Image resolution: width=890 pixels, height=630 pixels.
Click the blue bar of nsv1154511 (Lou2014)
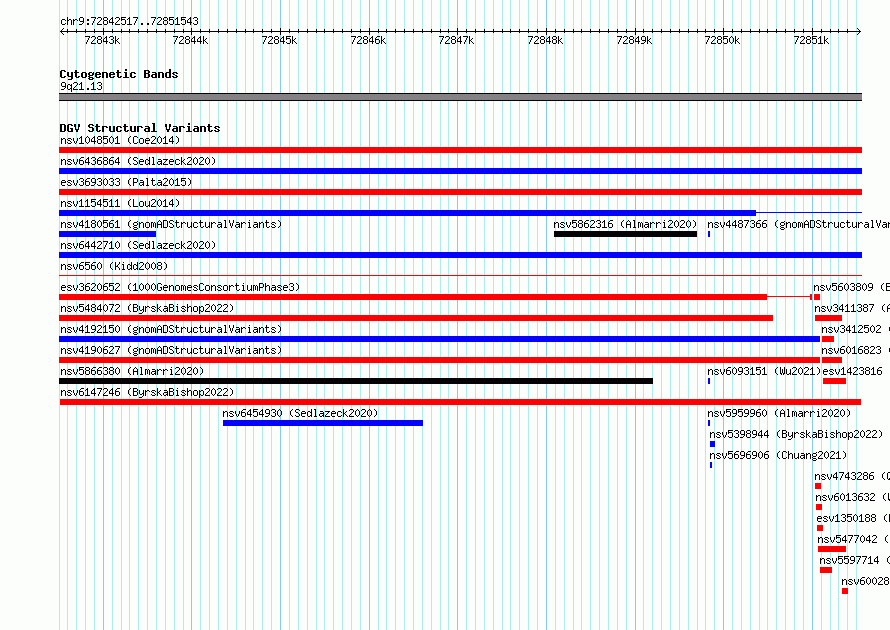pyautogui.click(x=408, y=213)
